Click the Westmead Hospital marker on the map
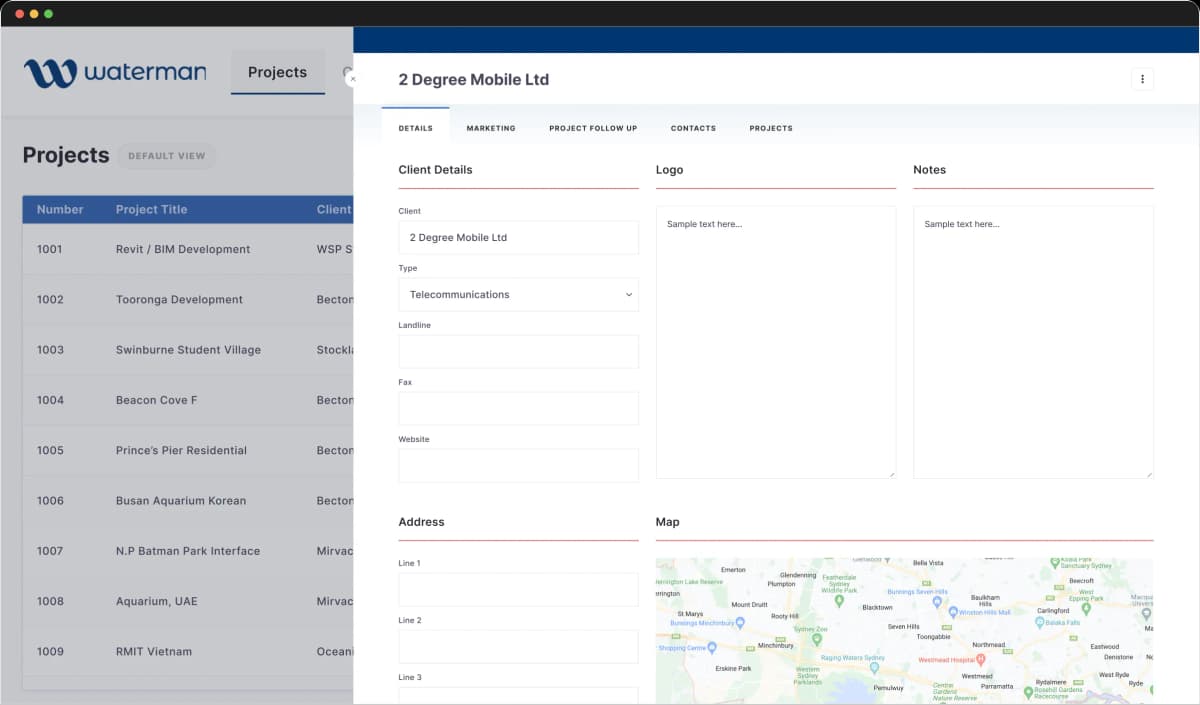 click(x=981, y=660)
